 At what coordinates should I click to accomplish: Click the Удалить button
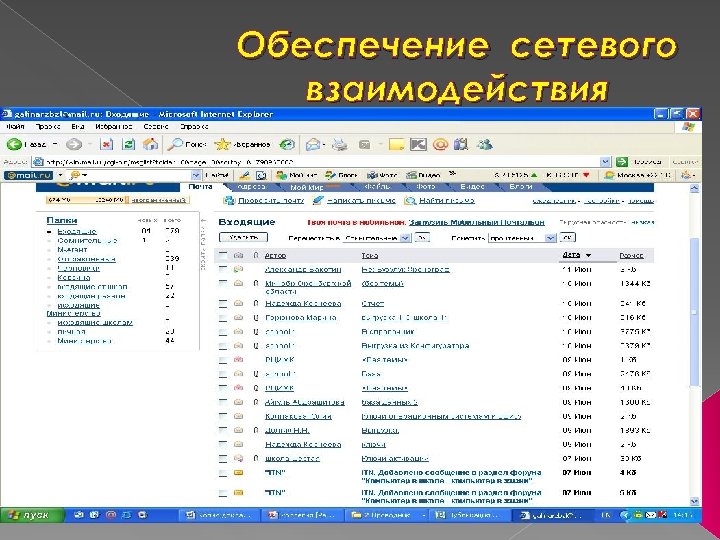tap(243, 237)
